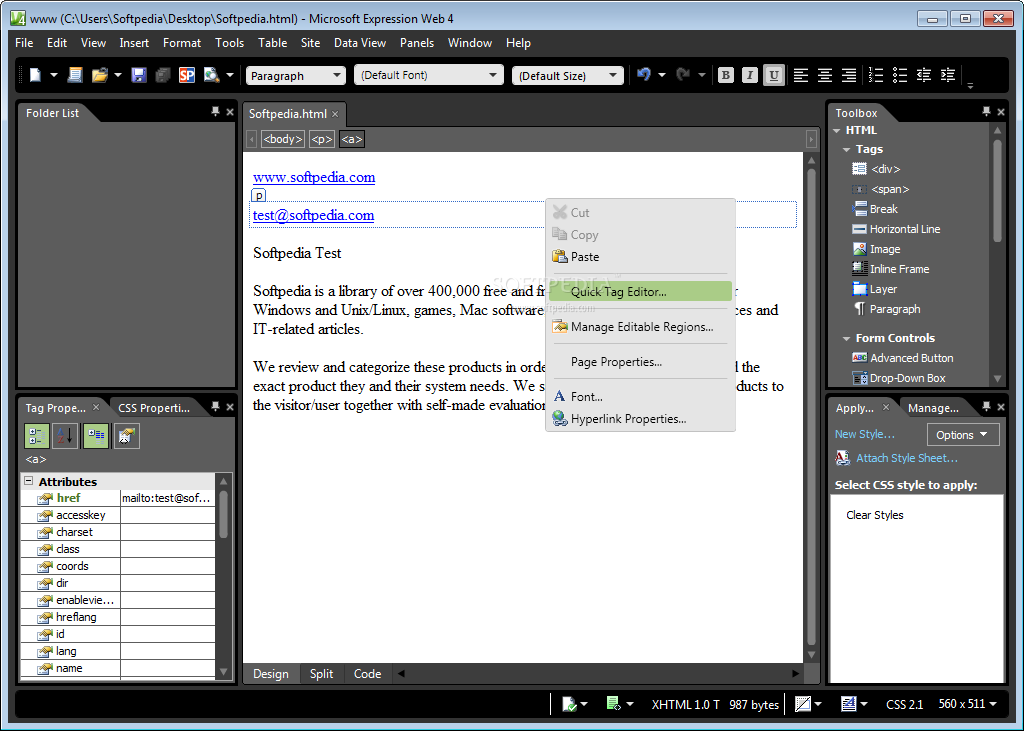Choose Quick Tag Editor from context menu
This screenshot has height=731, width=1024.
coord(641,291)
